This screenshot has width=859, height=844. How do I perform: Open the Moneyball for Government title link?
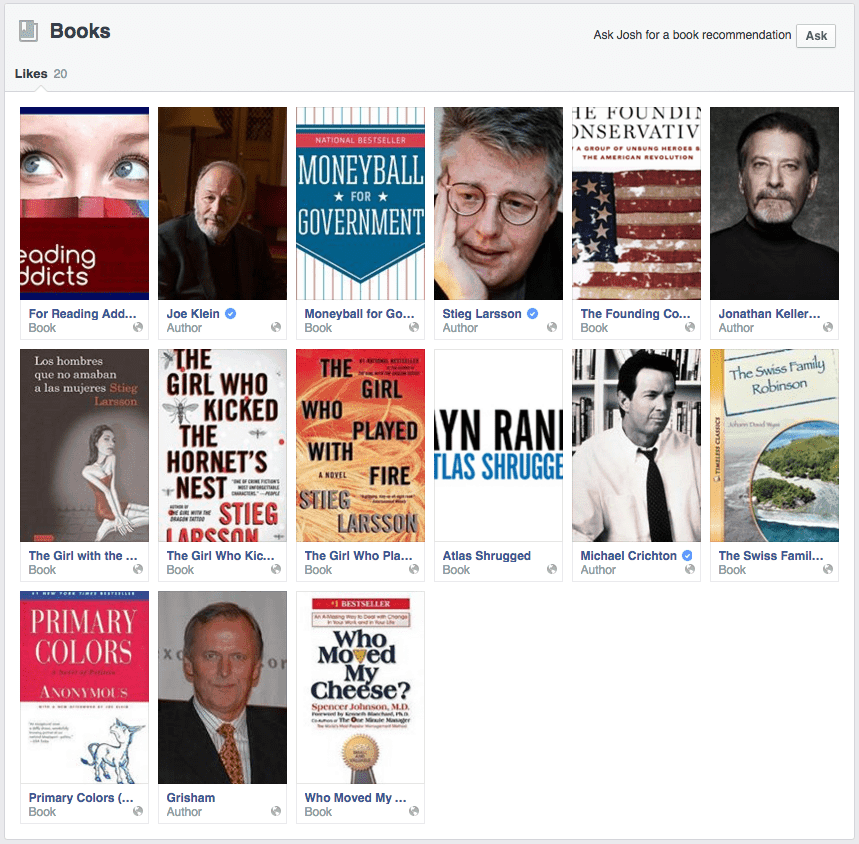click(359, 313)
